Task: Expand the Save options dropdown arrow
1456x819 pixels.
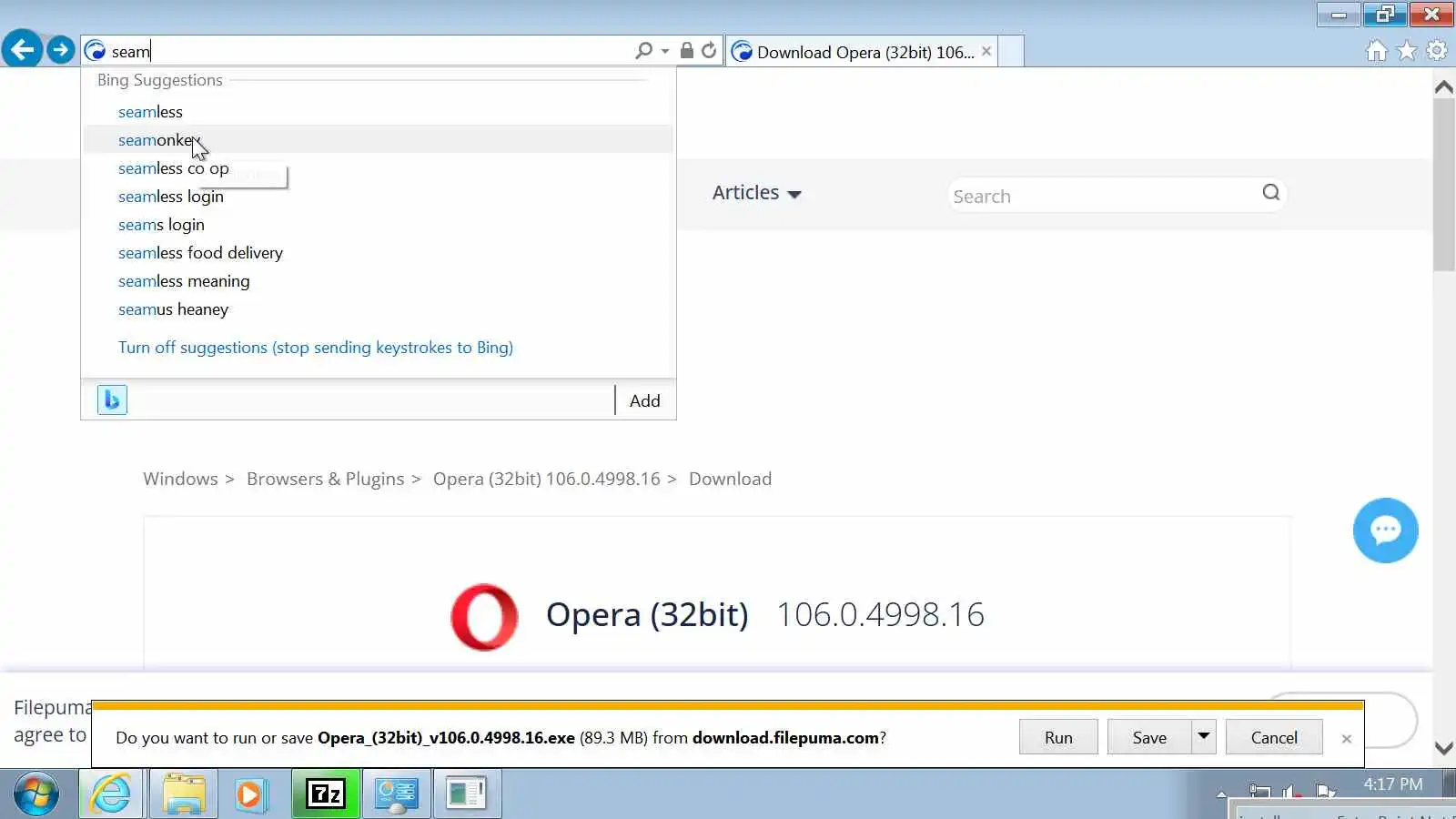Action: [x=1204, y=737]
